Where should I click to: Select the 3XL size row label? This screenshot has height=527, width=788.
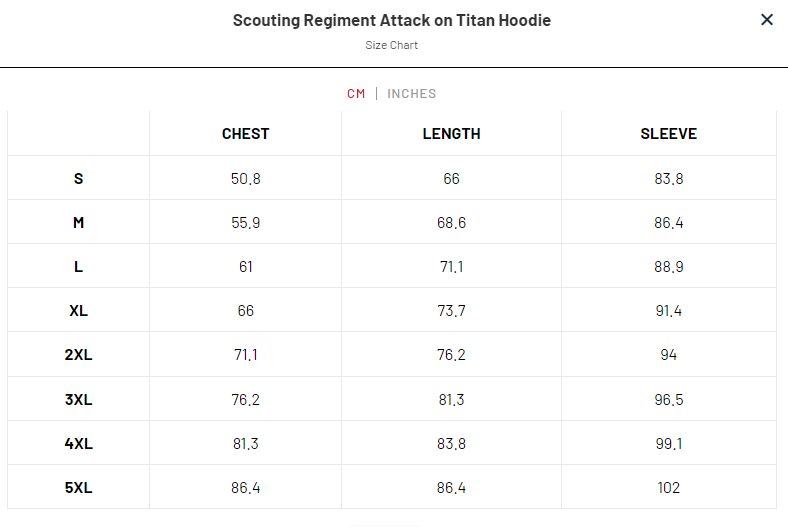pyautogui.click(x=79, y=400)
